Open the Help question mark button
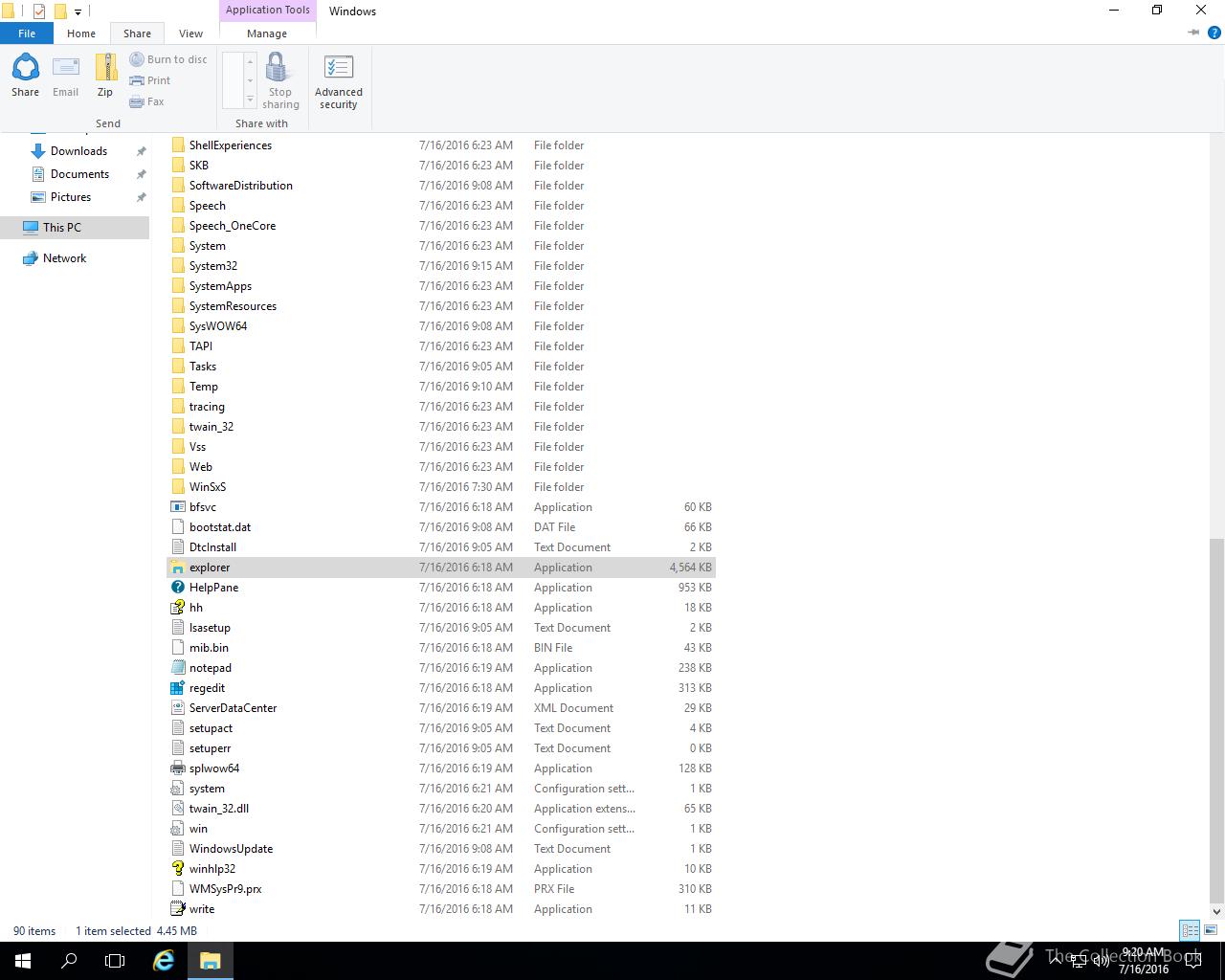Viewport: 1225px width, 980px height. pyautogui.click(x=1214, y=33)
